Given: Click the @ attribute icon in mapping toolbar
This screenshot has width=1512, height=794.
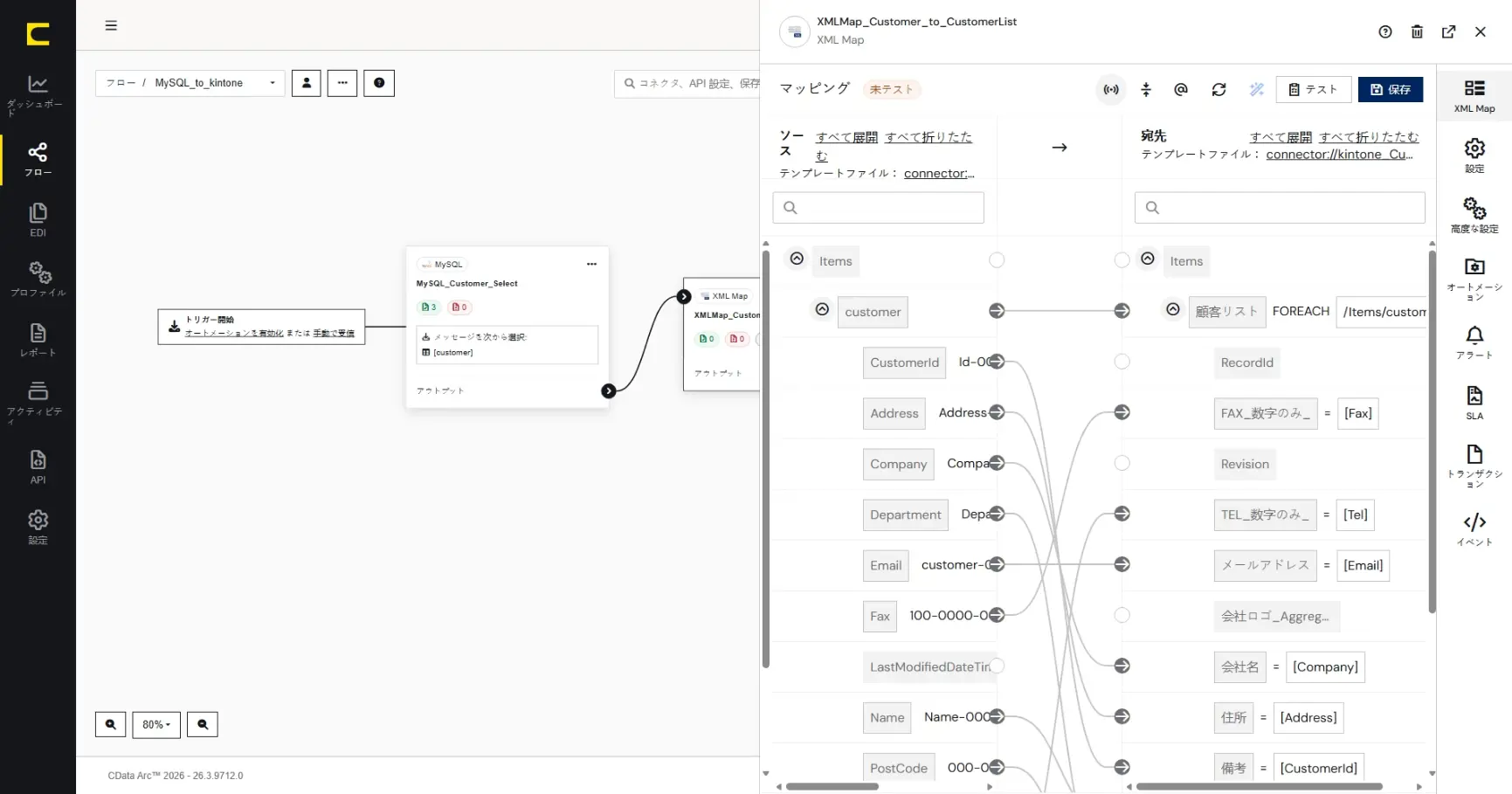Looking at the screenshot, I should [x=1181, y=89].
